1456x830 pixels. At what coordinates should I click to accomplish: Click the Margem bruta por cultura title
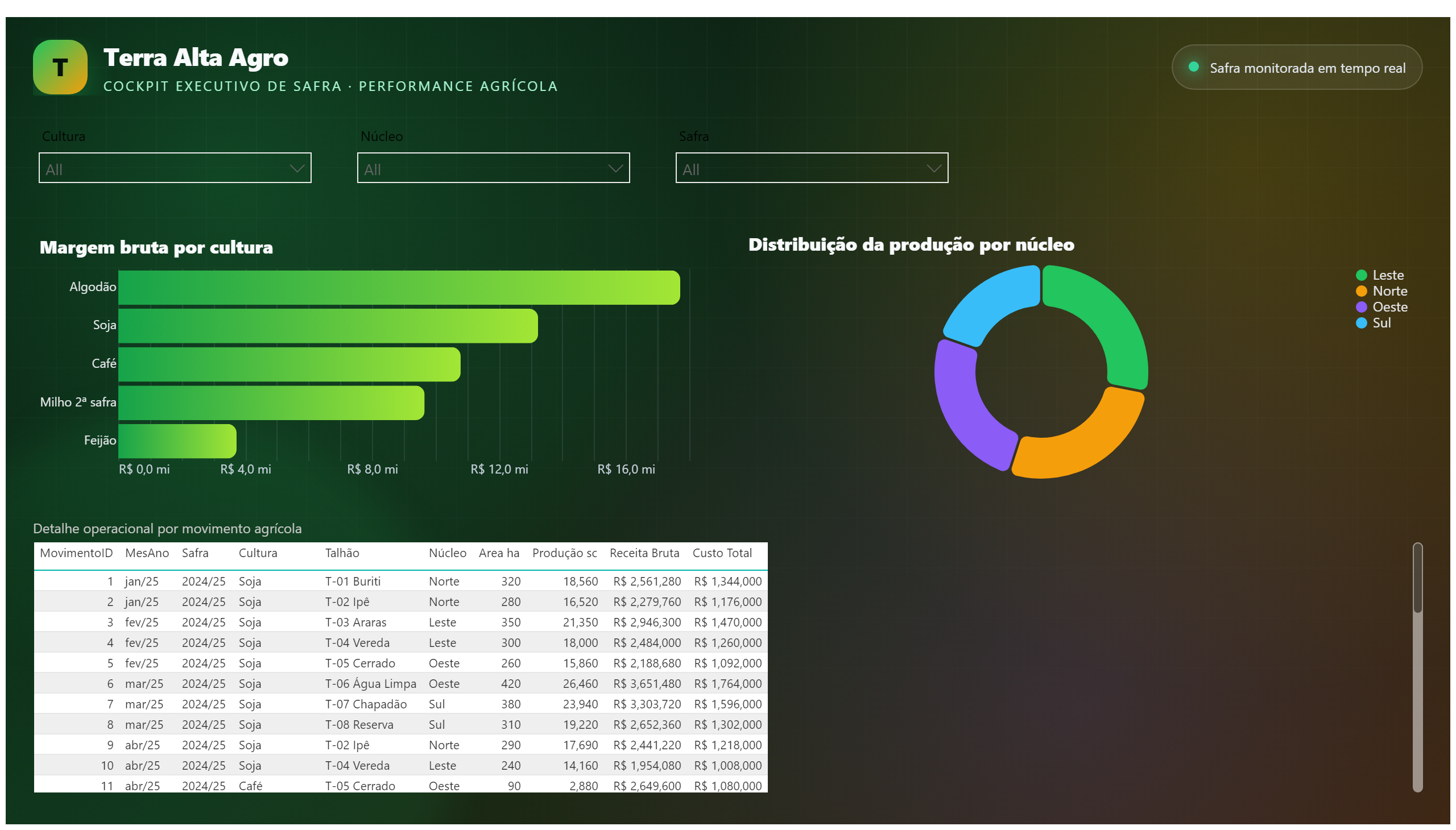(156, 248)
